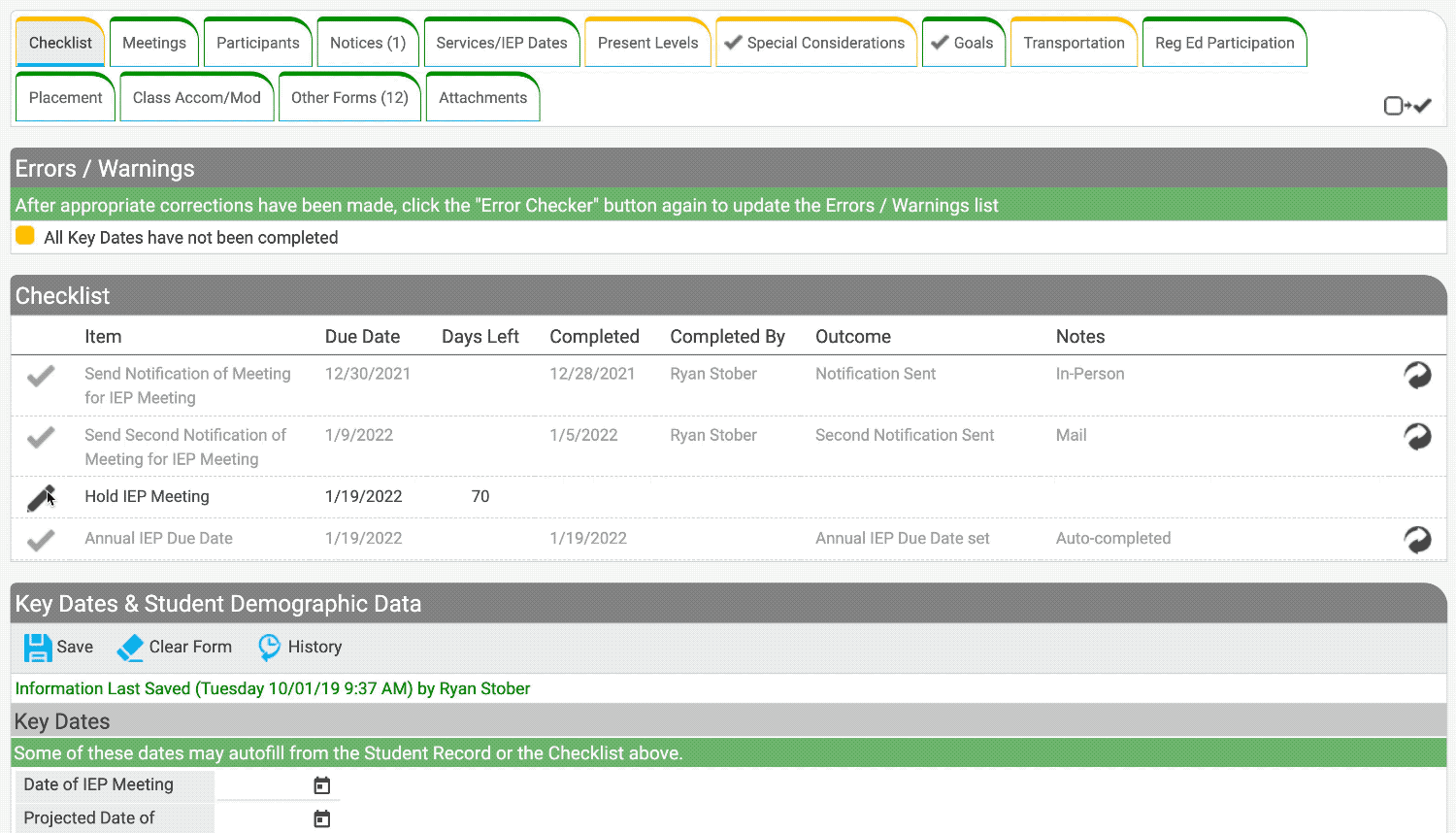The image size is (1456, 833).
Task: Toggle checkmark on Send Second Notification row
Action: tap(41, 438)
